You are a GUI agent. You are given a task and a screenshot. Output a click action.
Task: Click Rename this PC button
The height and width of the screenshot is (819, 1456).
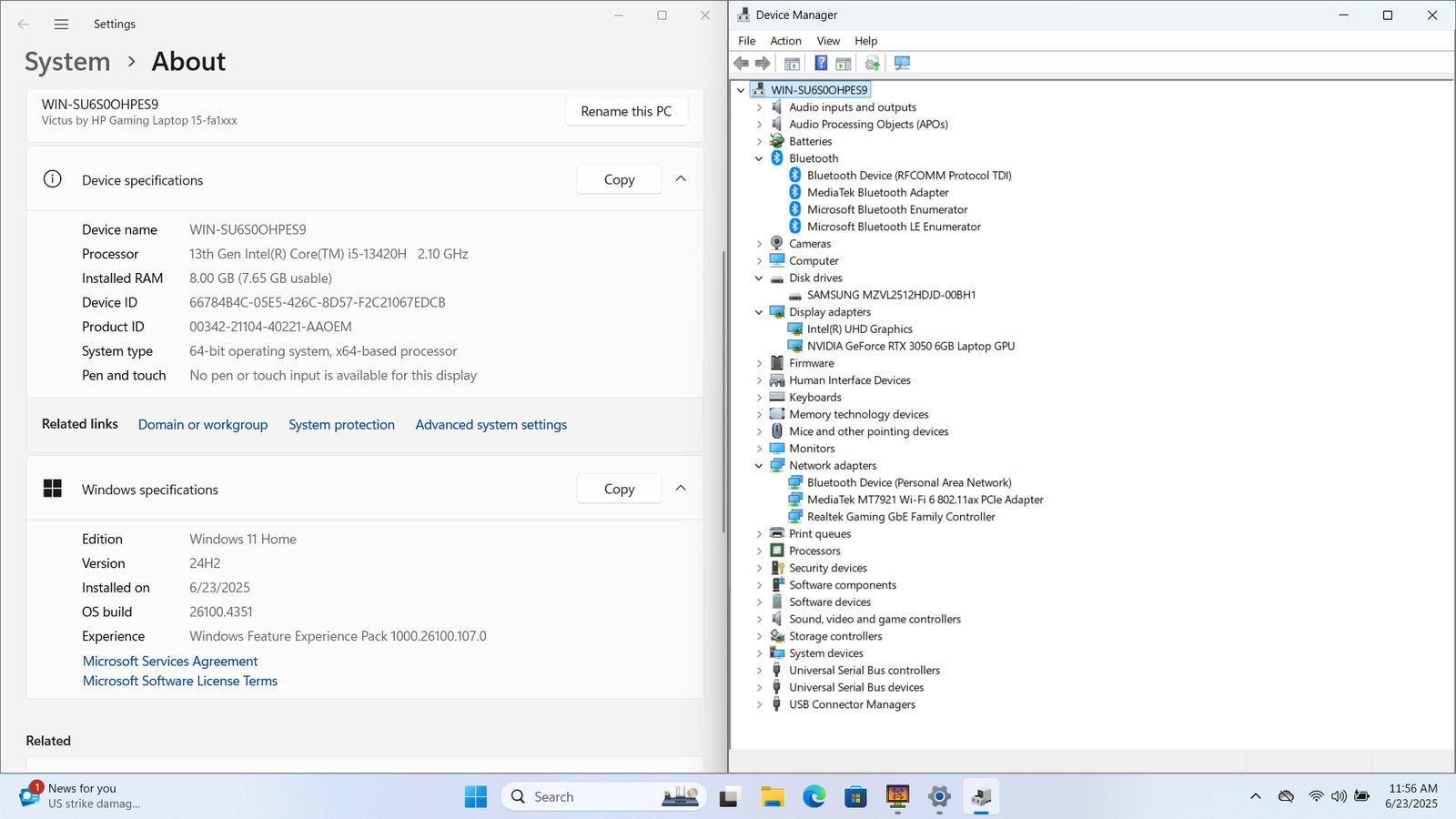(626, 111)
